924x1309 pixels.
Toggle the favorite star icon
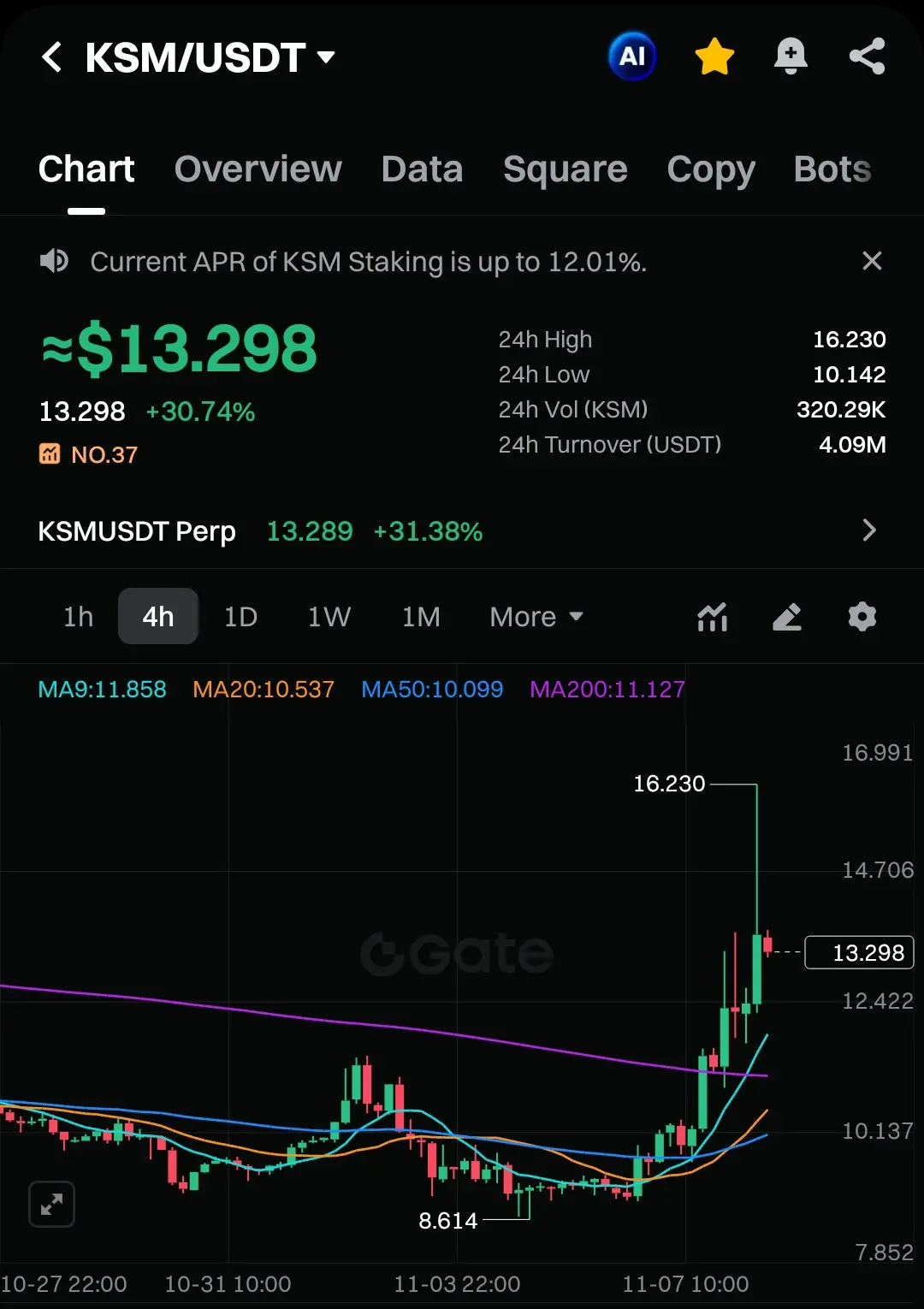(x=714, y=56)
